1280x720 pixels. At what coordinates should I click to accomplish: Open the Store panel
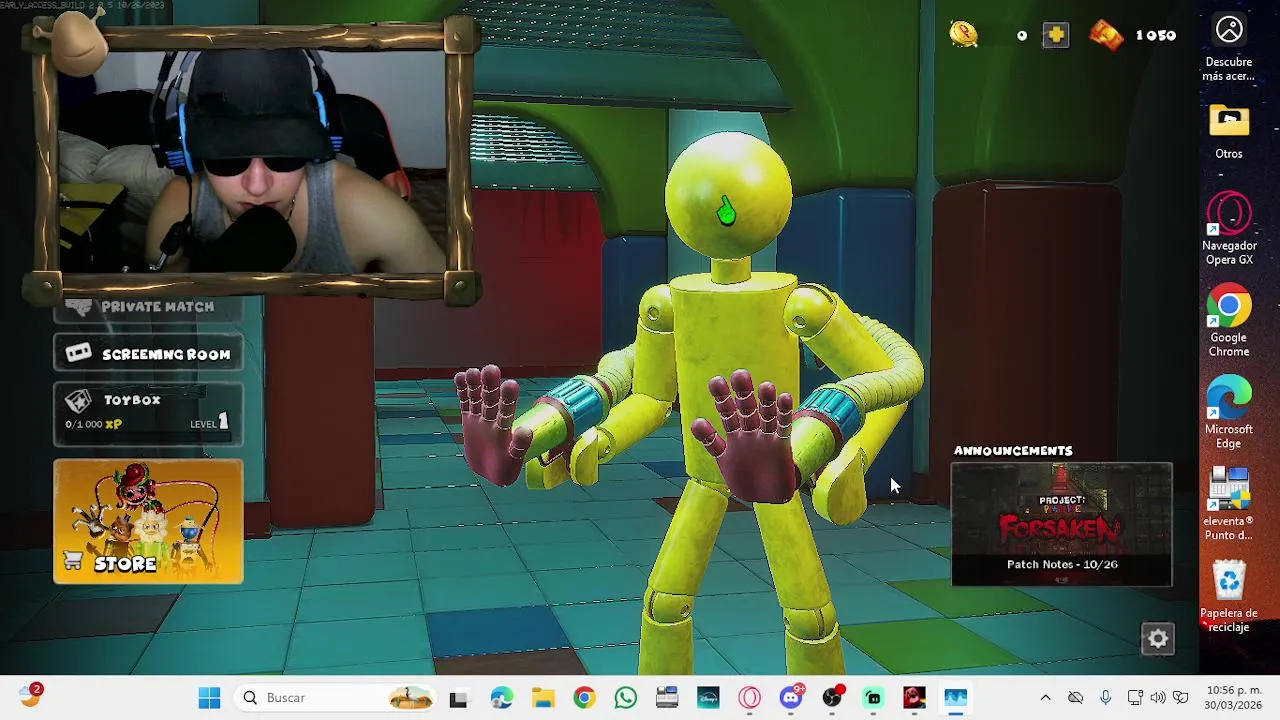point(148,521)
